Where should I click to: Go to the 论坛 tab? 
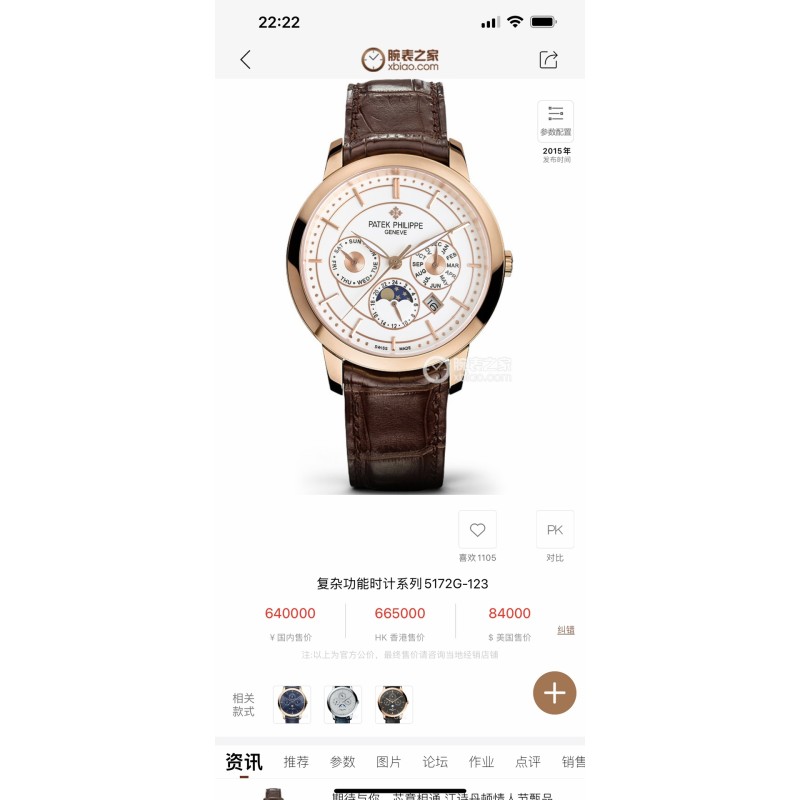click(x=435, y=762)
